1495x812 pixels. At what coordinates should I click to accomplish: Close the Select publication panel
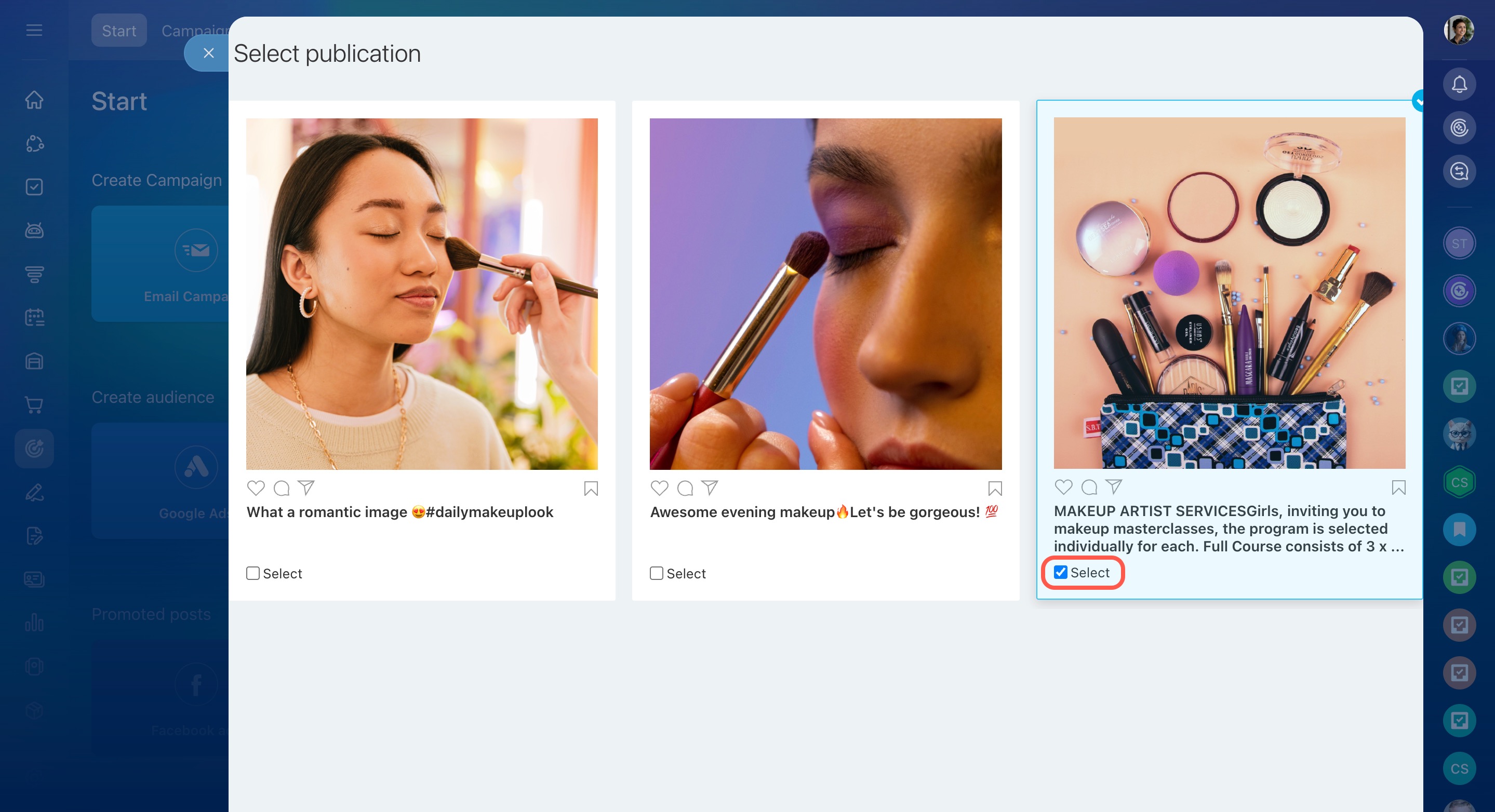tap(208, 53)
